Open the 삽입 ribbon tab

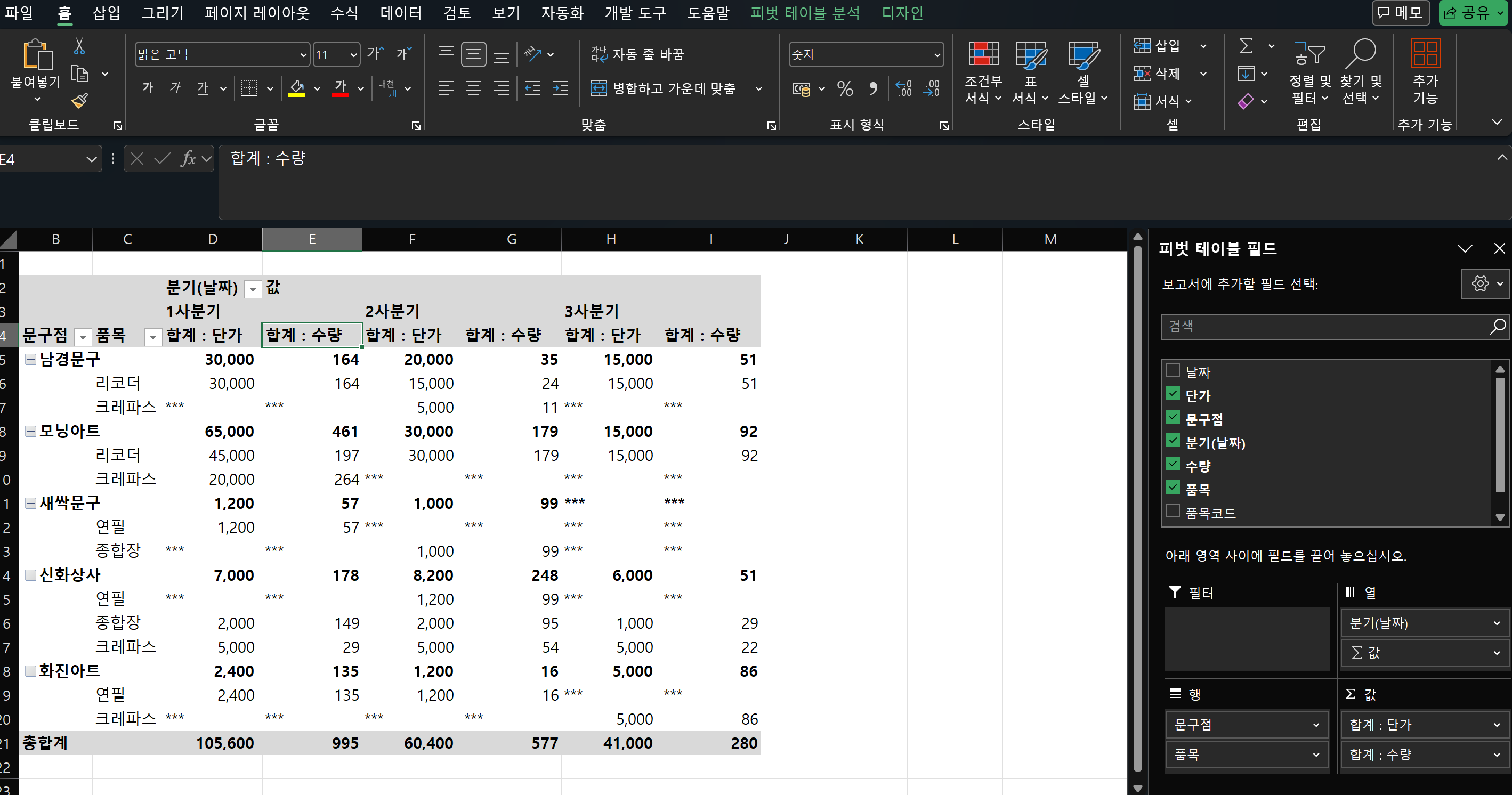pyautogui.click(x=106, y=13)
